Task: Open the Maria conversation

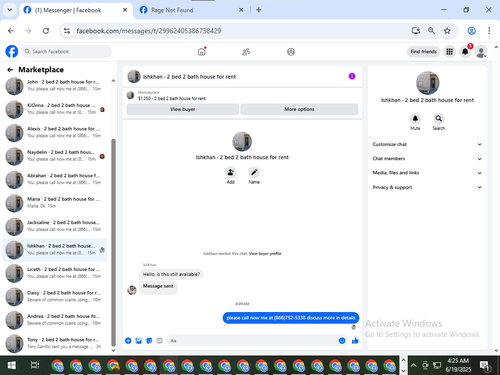Action: tap(55, 203)
